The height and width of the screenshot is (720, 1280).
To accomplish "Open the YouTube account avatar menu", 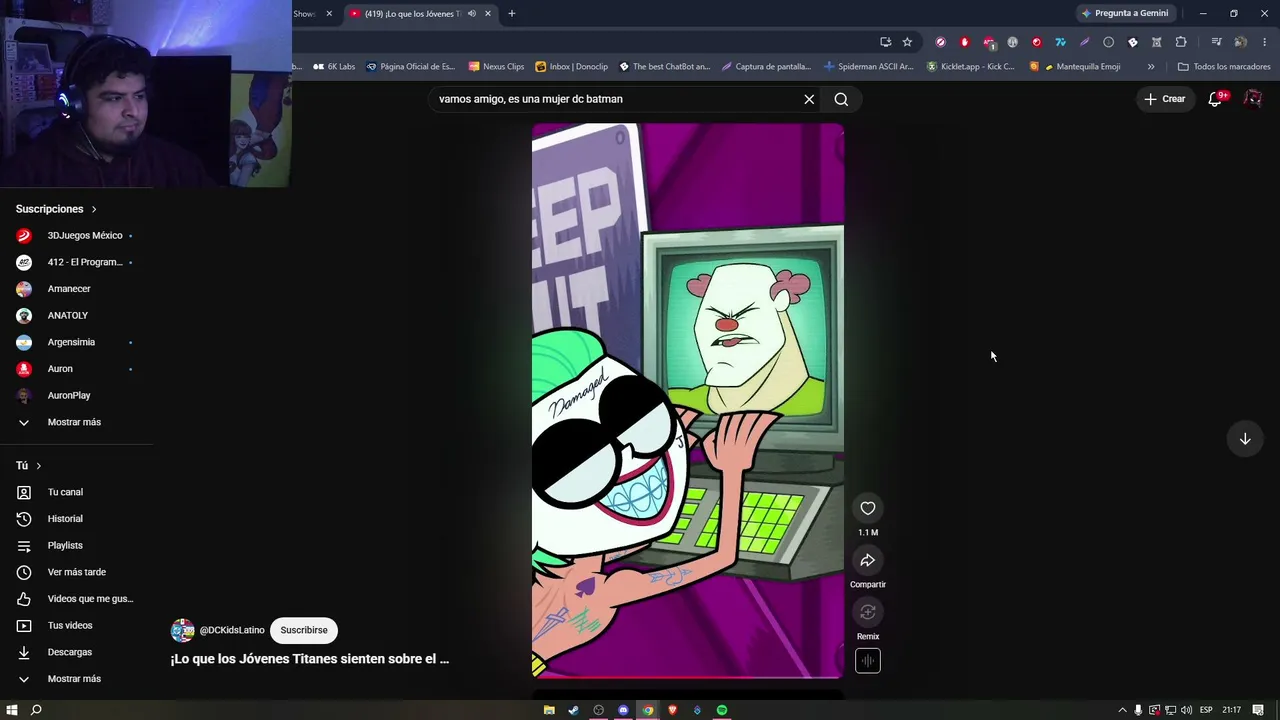I will pyautogui.click(x=1253, y=99).
